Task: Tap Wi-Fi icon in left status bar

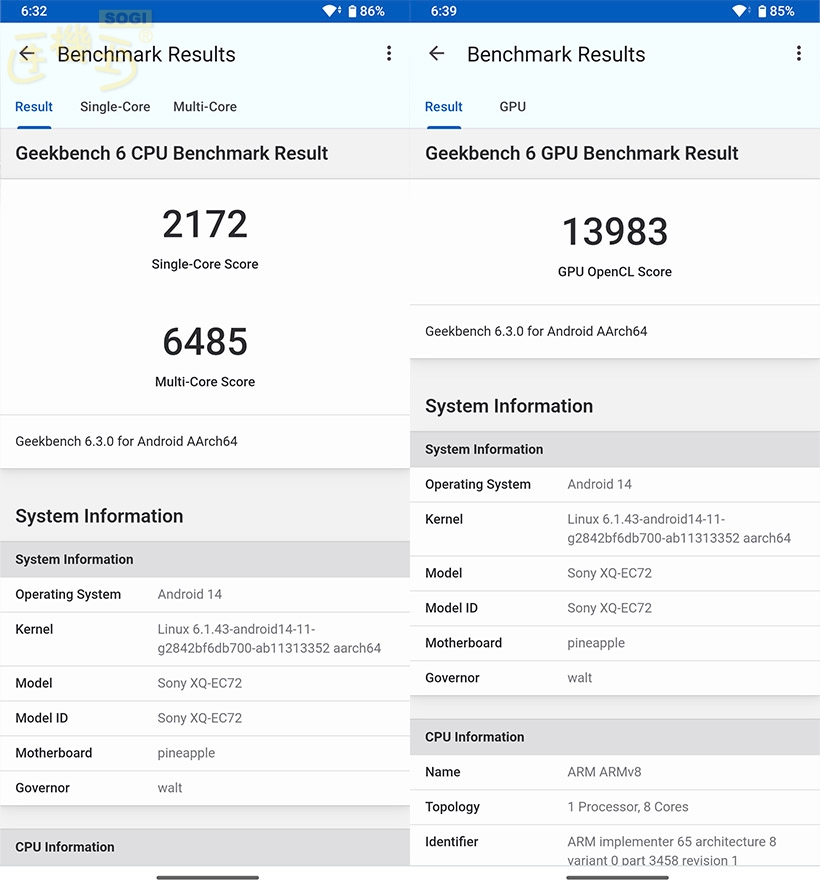Action: (x=331, y=11)
